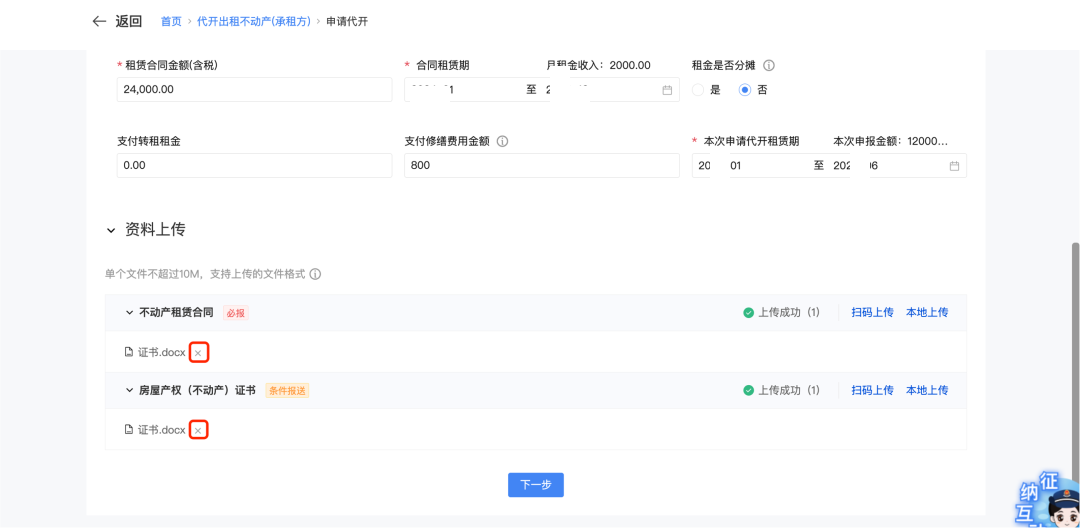Viewport: 1080px width, 528px height.
Task: Click 本地上传 for 不动产租赁合同
Action: pos(926,313)
